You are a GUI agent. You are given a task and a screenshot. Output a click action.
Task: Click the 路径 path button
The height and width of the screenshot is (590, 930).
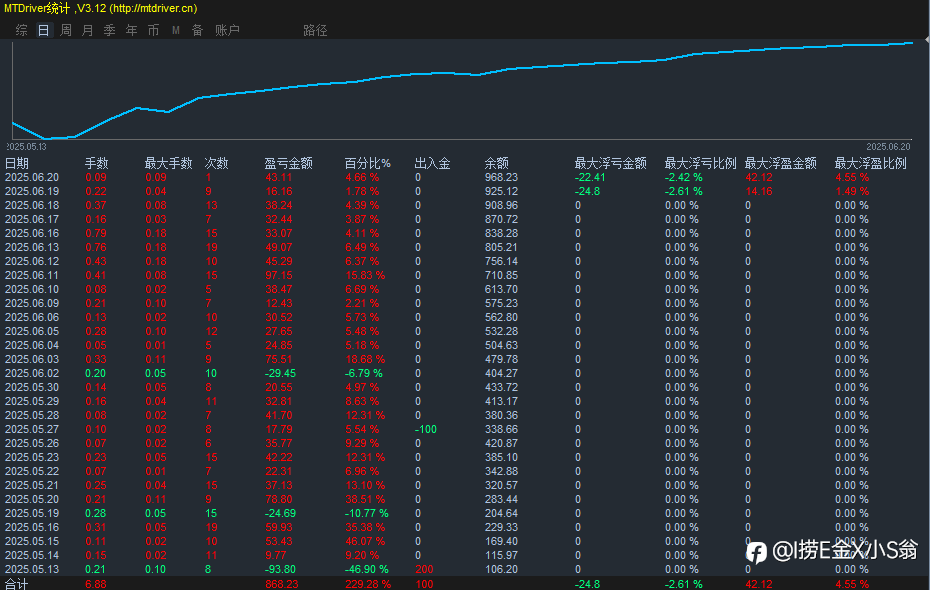(315, 30)
